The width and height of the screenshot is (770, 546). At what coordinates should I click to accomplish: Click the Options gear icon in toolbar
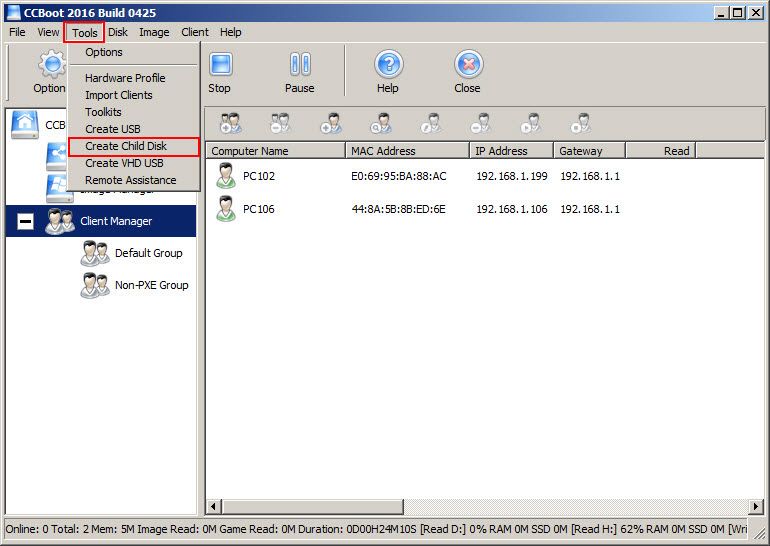tap(52, 64)
